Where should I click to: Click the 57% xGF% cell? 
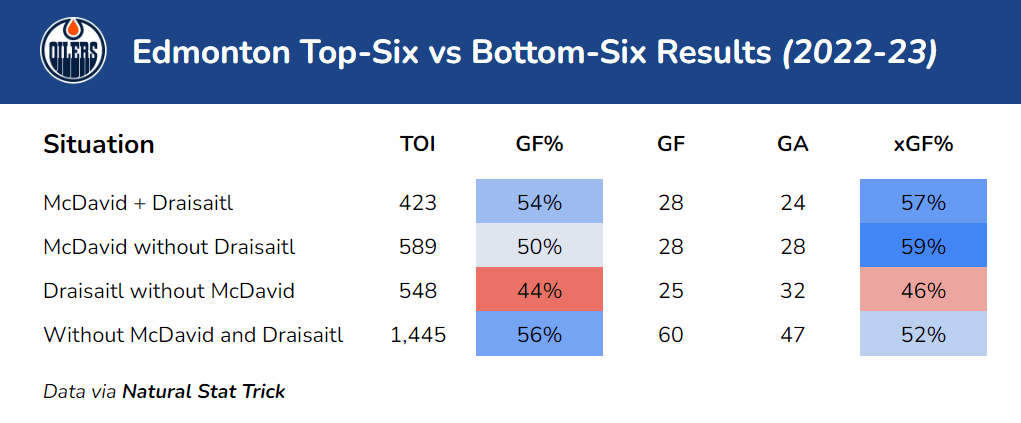(922, 203)
